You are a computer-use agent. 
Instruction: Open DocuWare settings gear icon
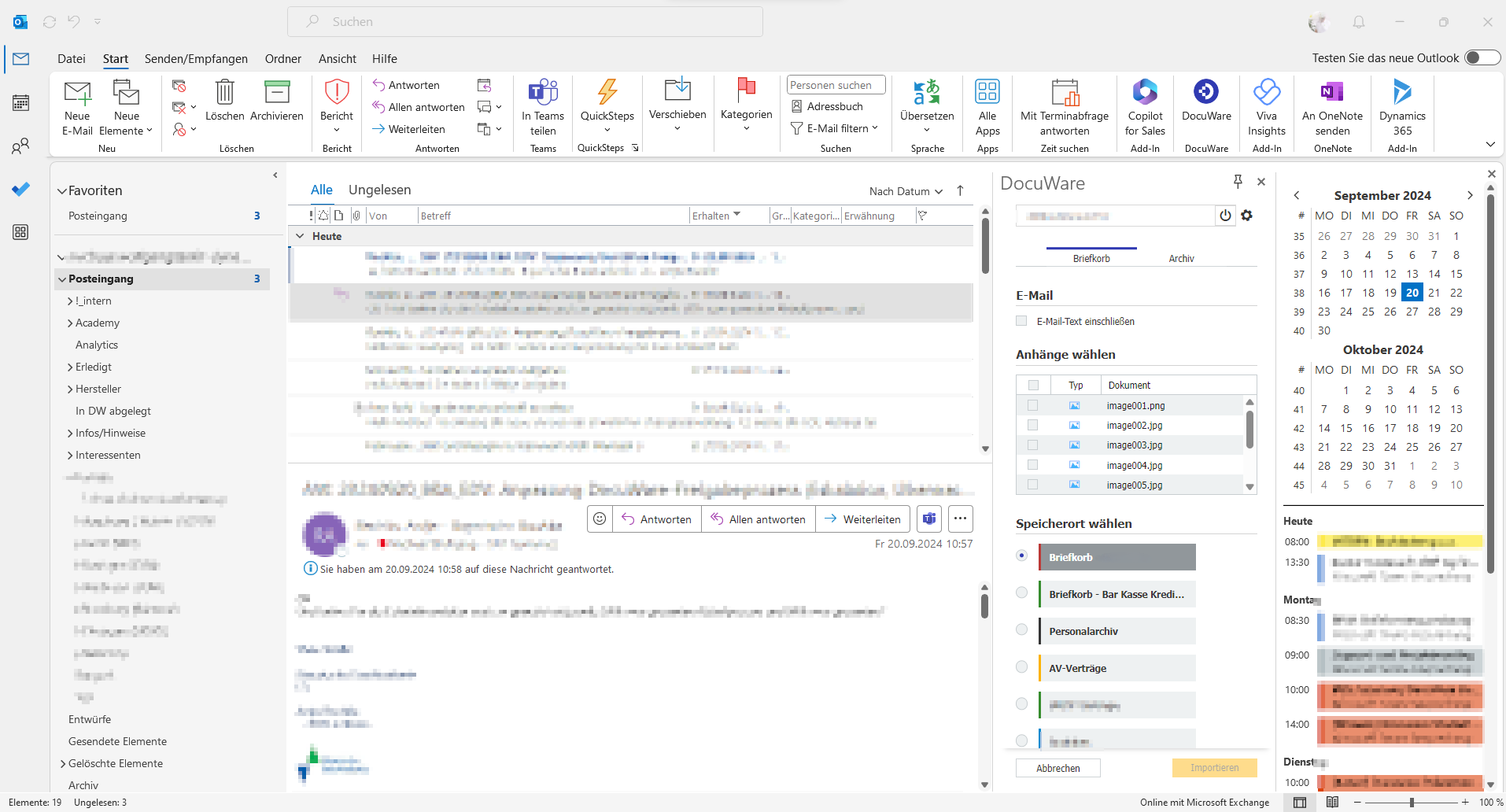click(1247, 216)
